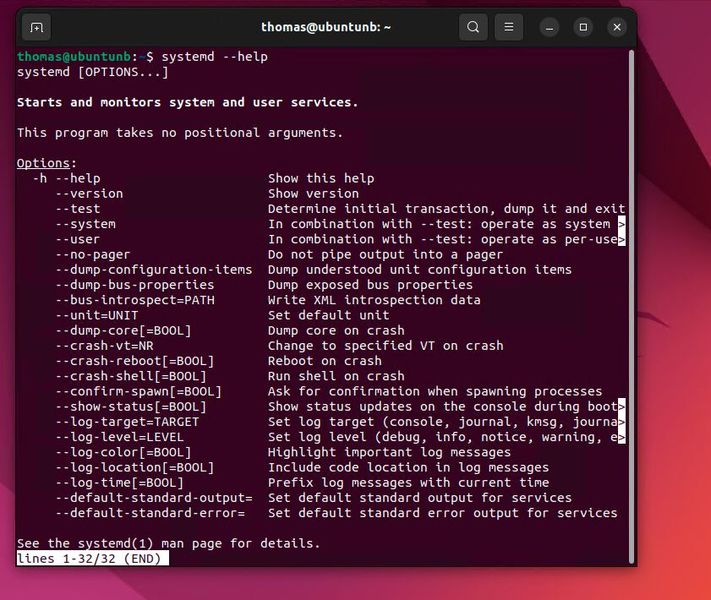Click the 'Show version' description
The image size is (711, 600).
[x=313, y=194]
